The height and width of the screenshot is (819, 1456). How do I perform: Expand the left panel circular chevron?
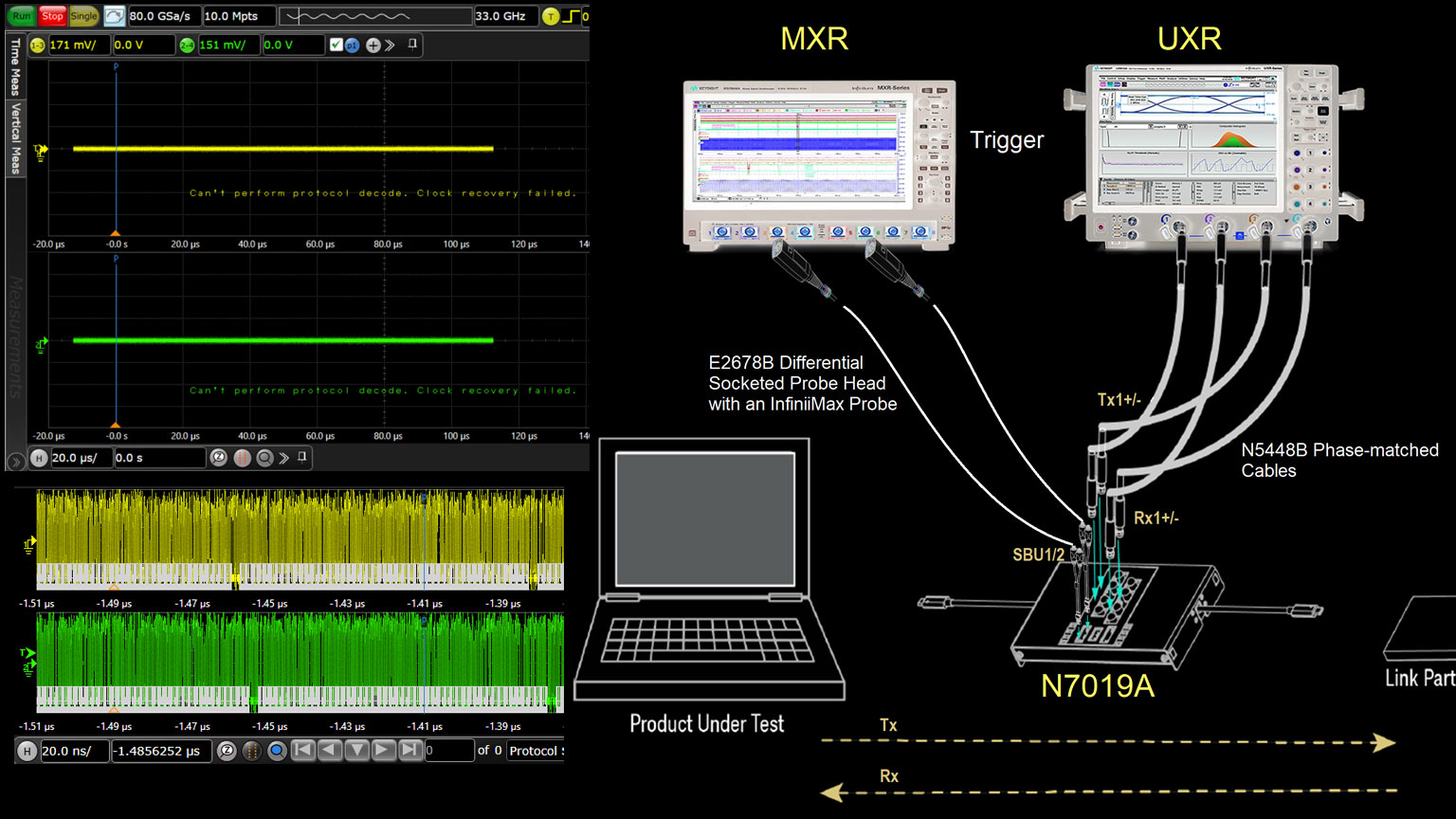[15, 462]
